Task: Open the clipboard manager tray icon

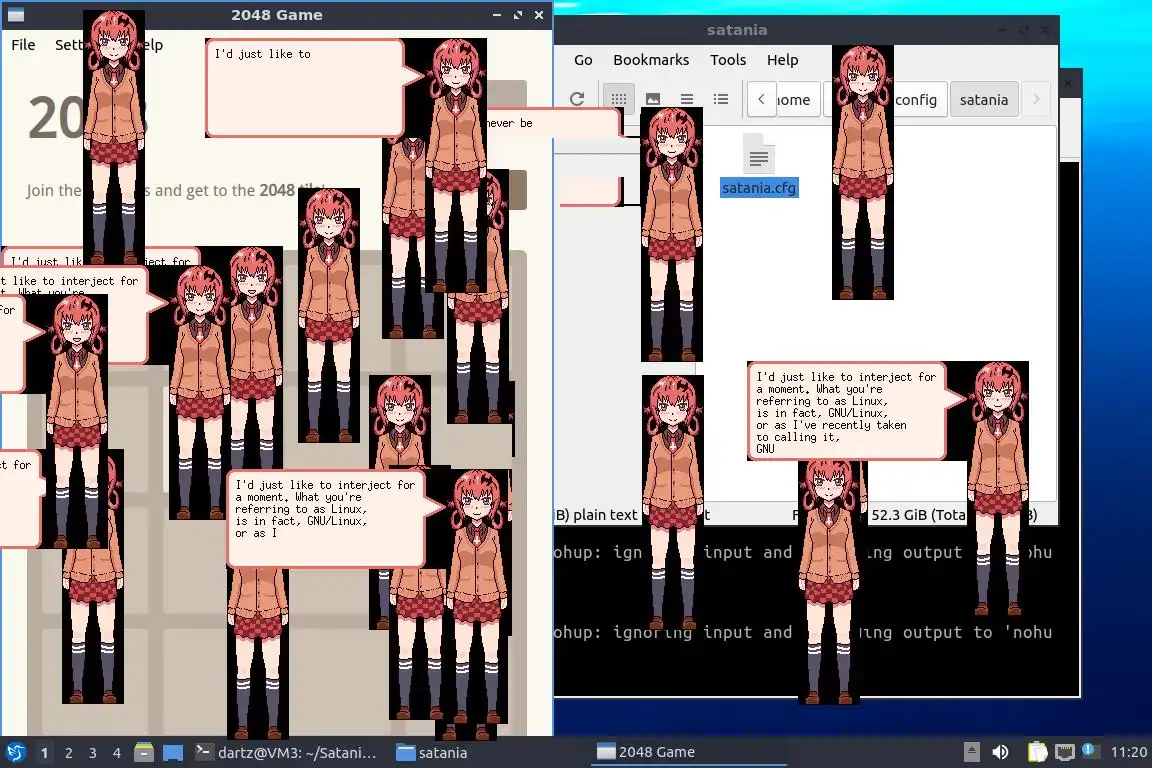Action: pyautogui.click(x=1037, y=752)
